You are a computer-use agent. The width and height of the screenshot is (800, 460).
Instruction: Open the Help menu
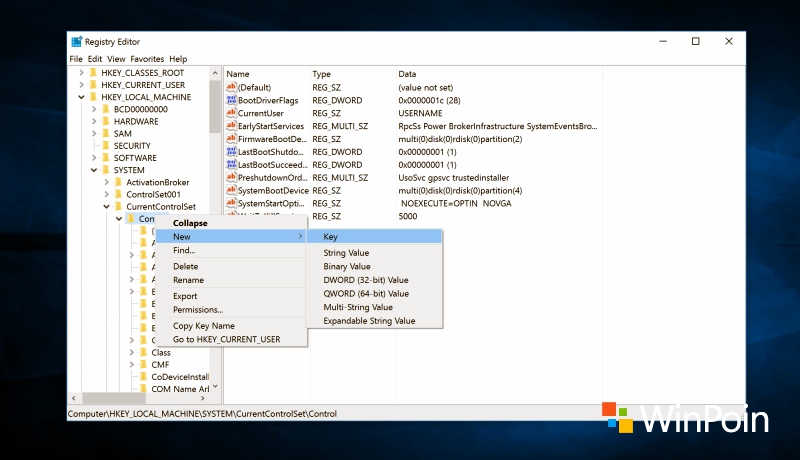178,59
